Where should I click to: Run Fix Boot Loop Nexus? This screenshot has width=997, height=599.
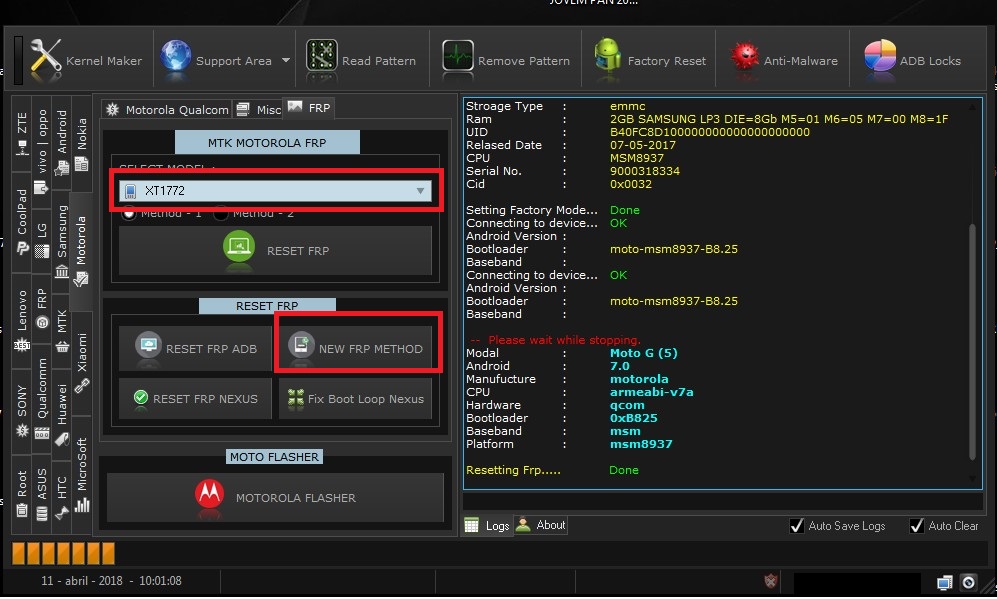pyautogui.click(x=355, y=399)
